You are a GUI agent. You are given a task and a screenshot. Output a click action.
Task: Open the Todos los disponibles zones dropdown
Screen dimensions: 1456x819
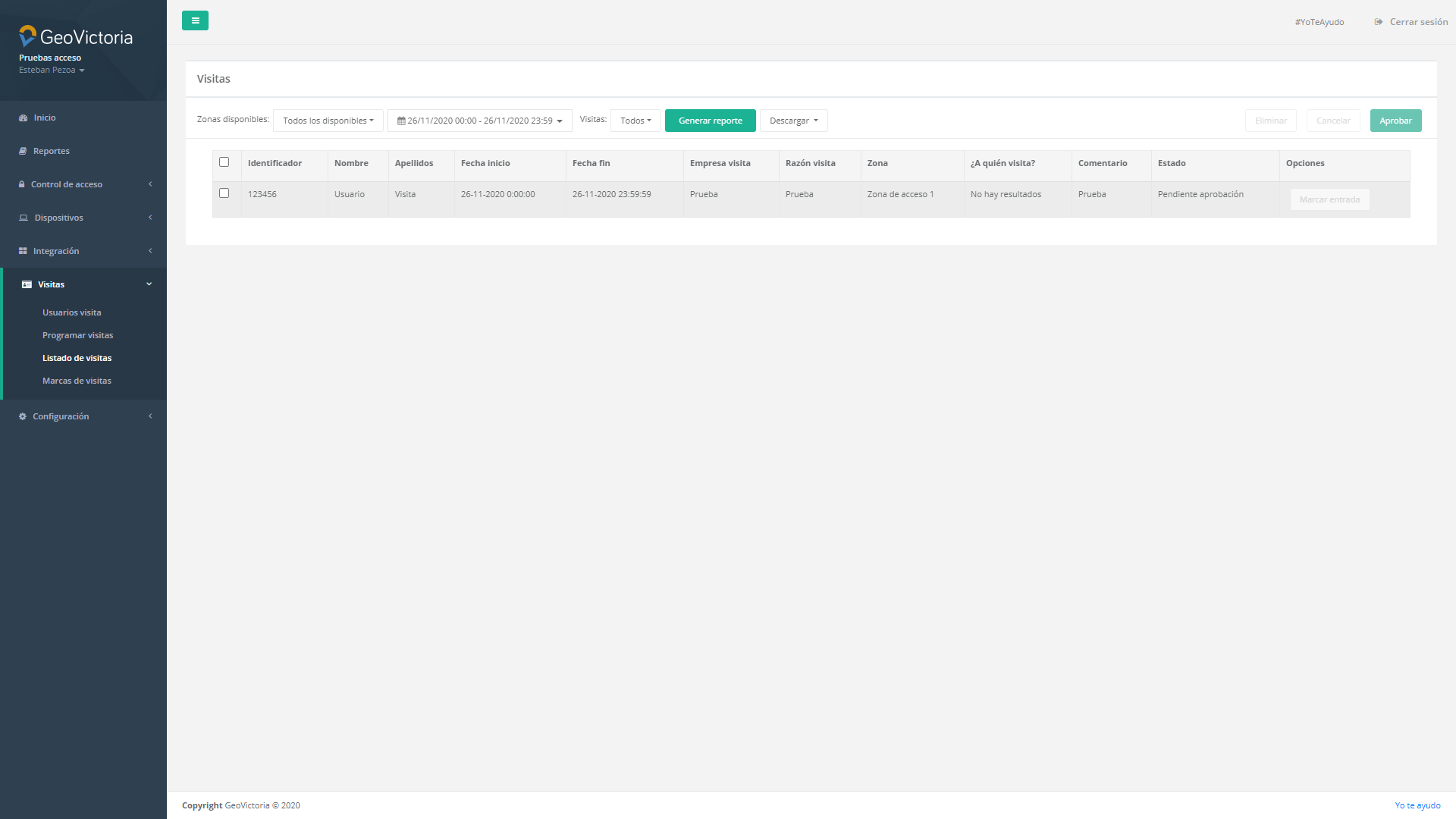coord(328,121)
